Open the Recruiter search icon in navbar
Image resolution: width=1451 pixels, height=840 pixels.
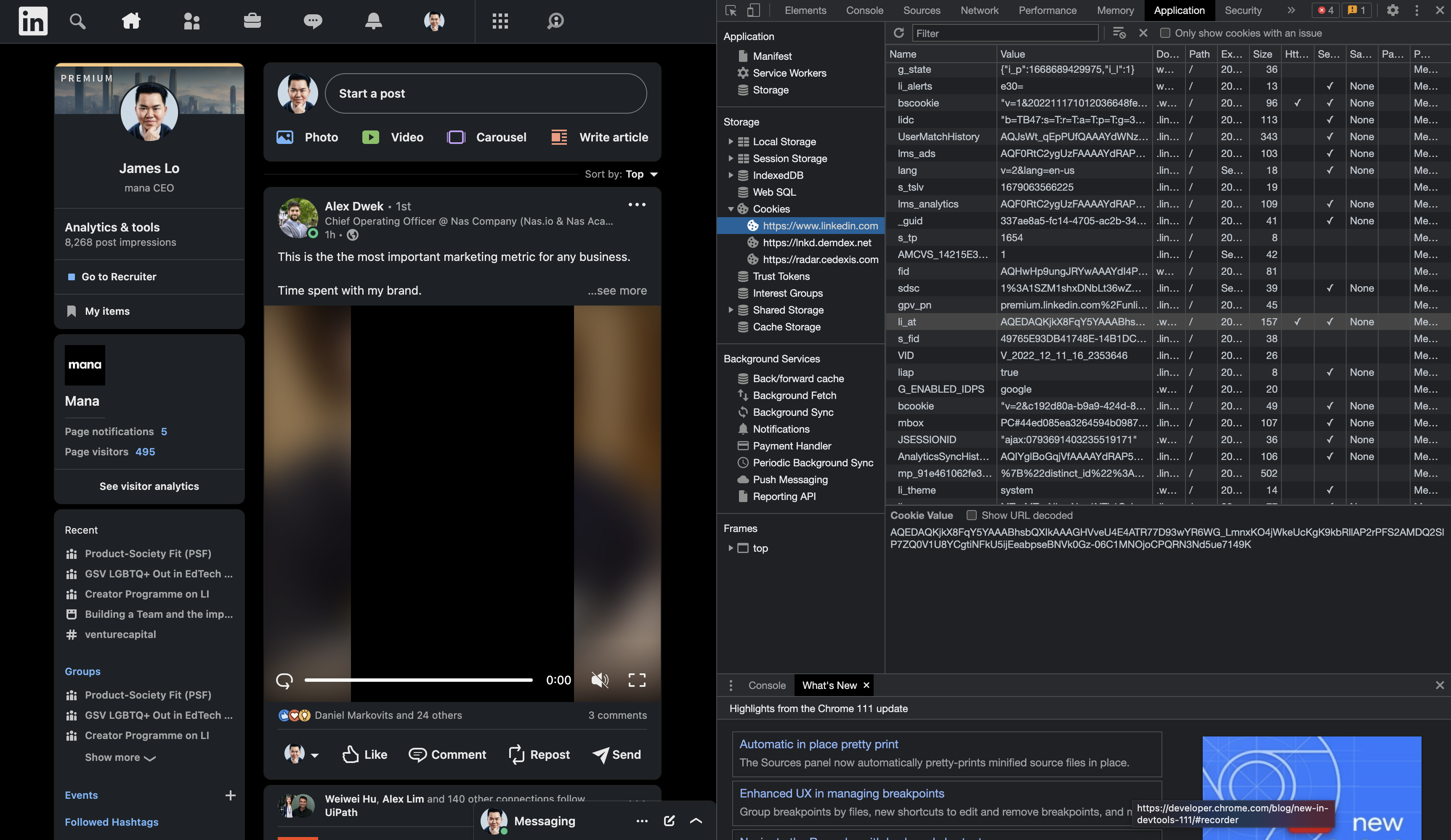555,21
